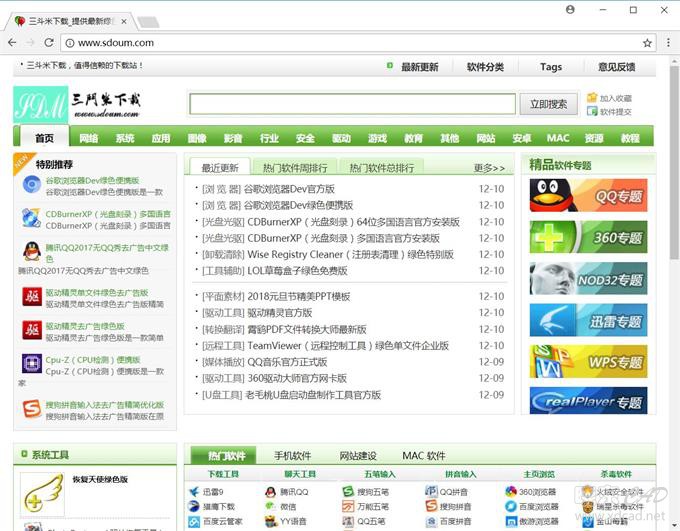Viewport: 680px width, 531px height.
Task: Click the browser back arrow
Action: pos(12,43)
